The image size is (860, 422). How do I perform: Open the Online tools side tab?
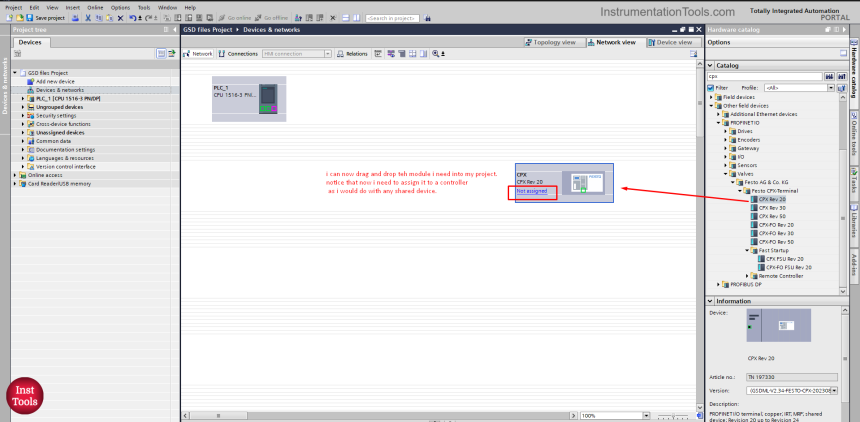click(854, 136)
